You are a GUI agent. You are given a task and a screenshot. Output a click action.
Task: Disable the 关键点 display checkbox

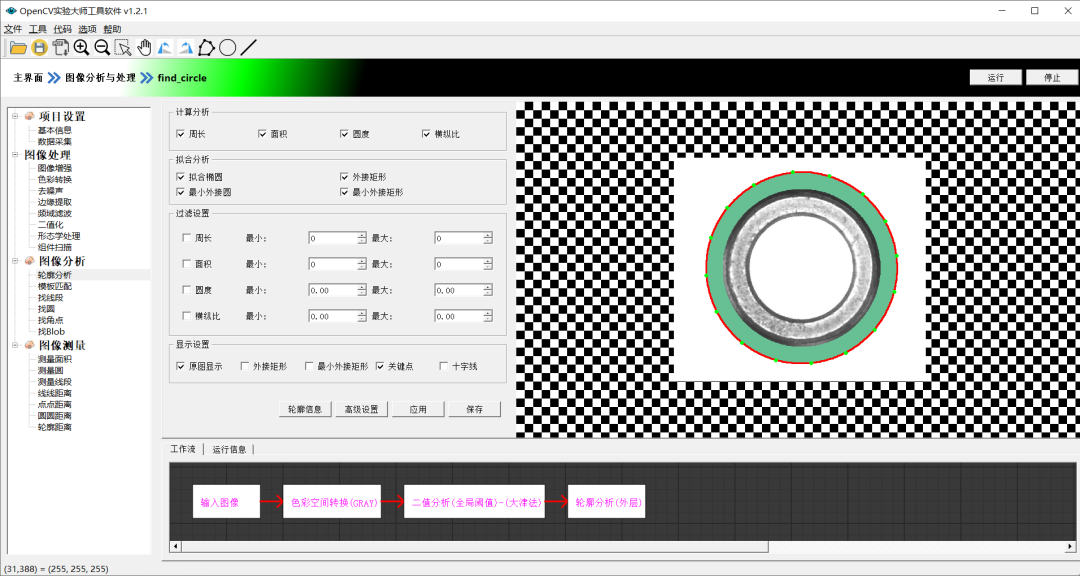(x=380, y=367)
